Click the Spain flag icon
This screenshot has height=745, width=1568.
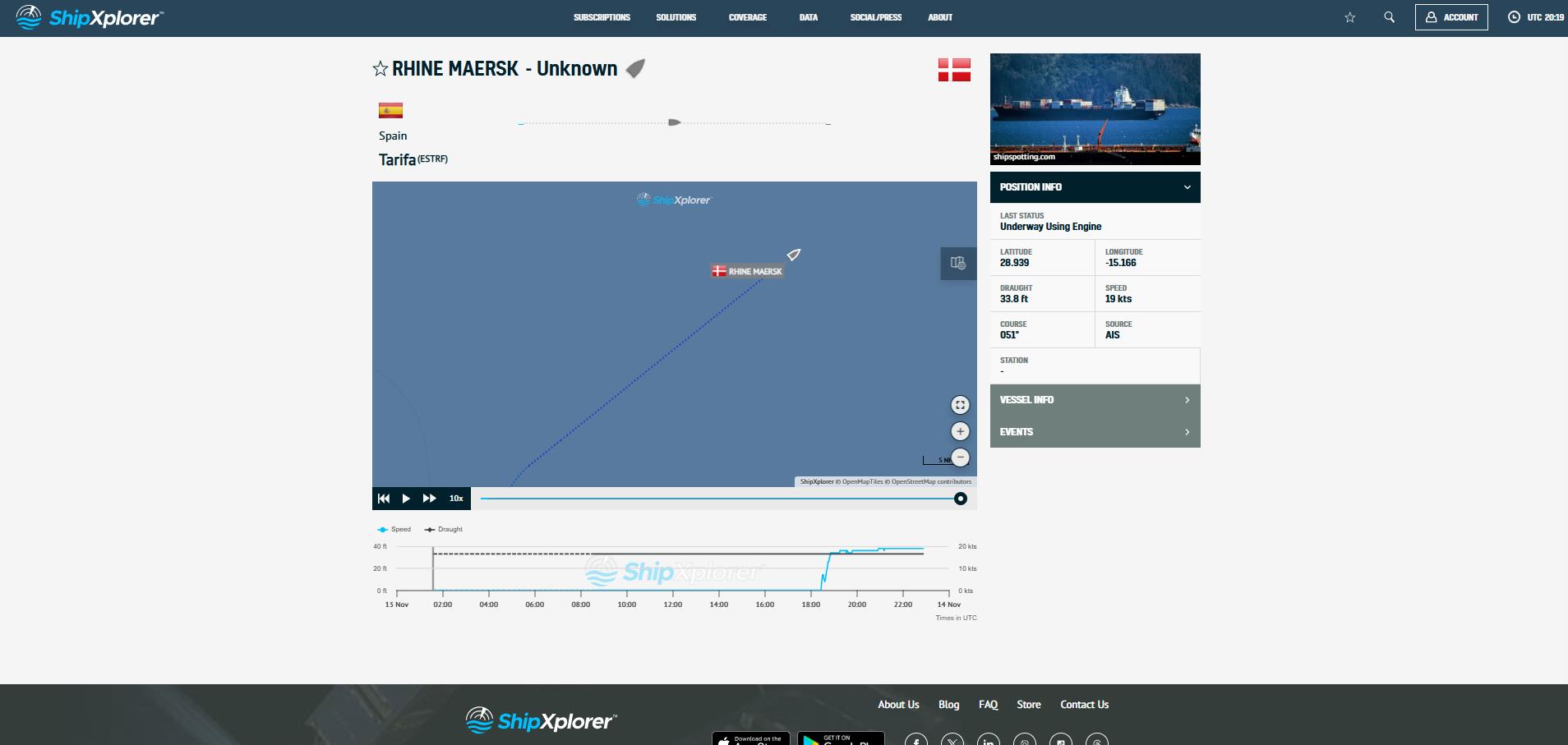[x=390, y=110]
